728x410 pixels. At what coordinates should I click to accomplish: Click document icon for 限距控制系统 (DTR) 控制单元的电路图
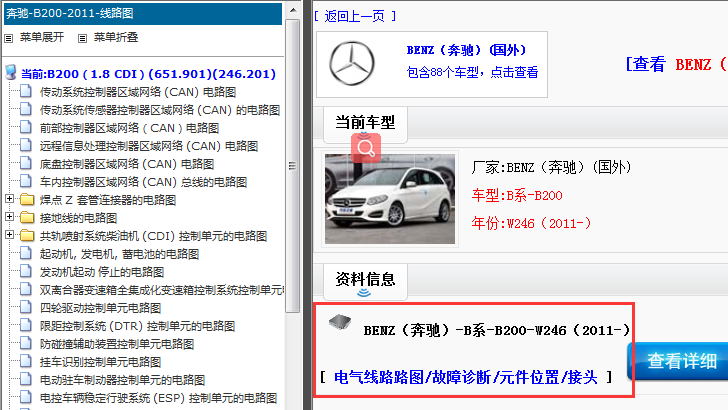pos(26,325)
